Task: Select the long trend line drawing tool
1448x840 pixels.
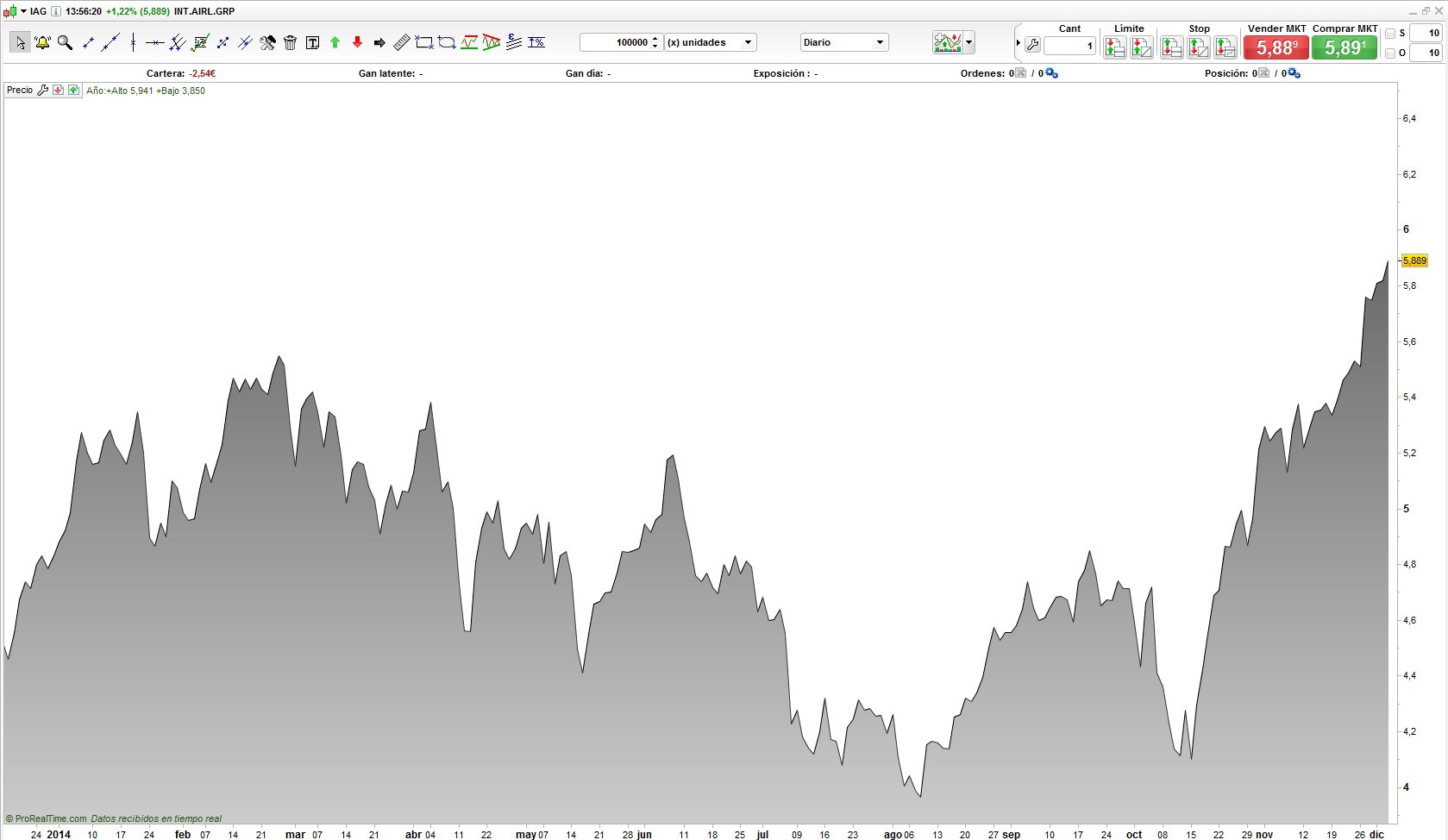Action: coord(110,42)
